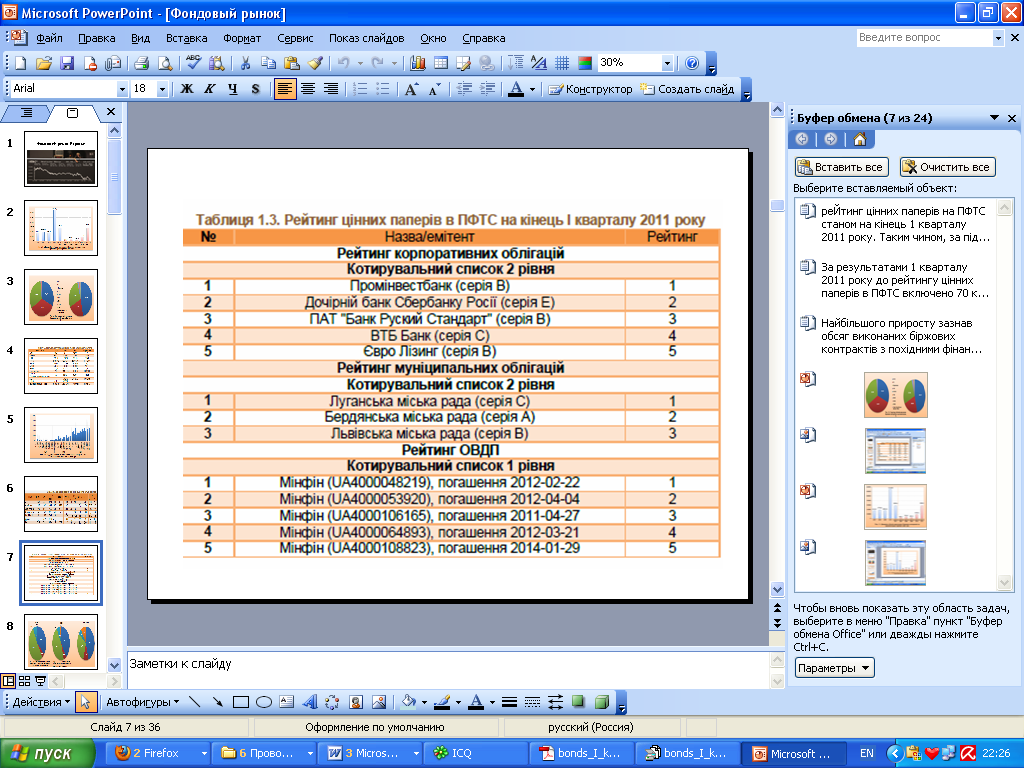Select the Oval drawing tool
This screenshot has height=768, width=1024.
tap(264, 702)
